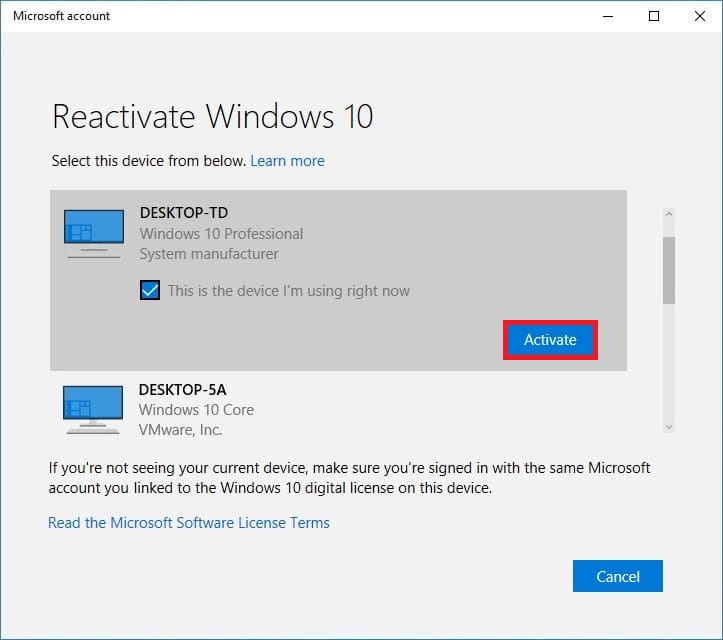Maximize the Microsoft account window
The image size is (723, 640).
654,16
